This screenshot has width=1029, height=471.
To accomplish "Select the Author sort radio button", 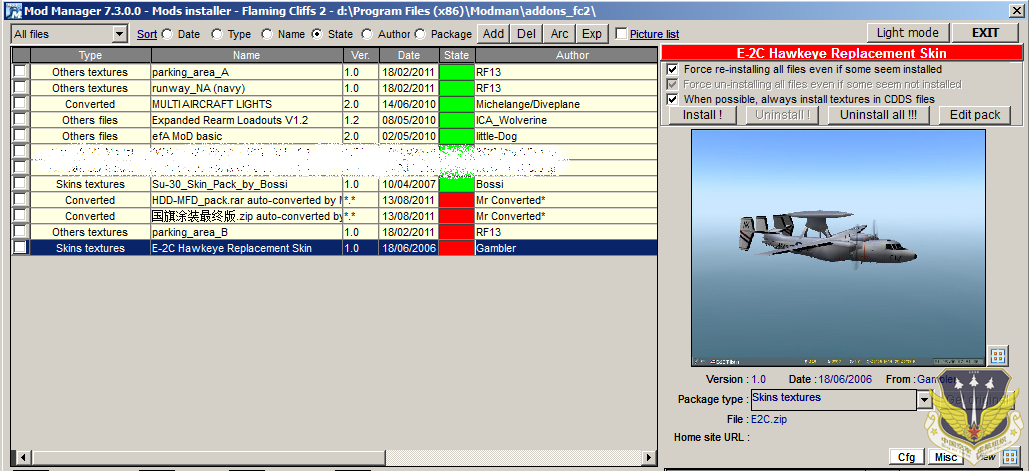I will (x=367, y=34).
